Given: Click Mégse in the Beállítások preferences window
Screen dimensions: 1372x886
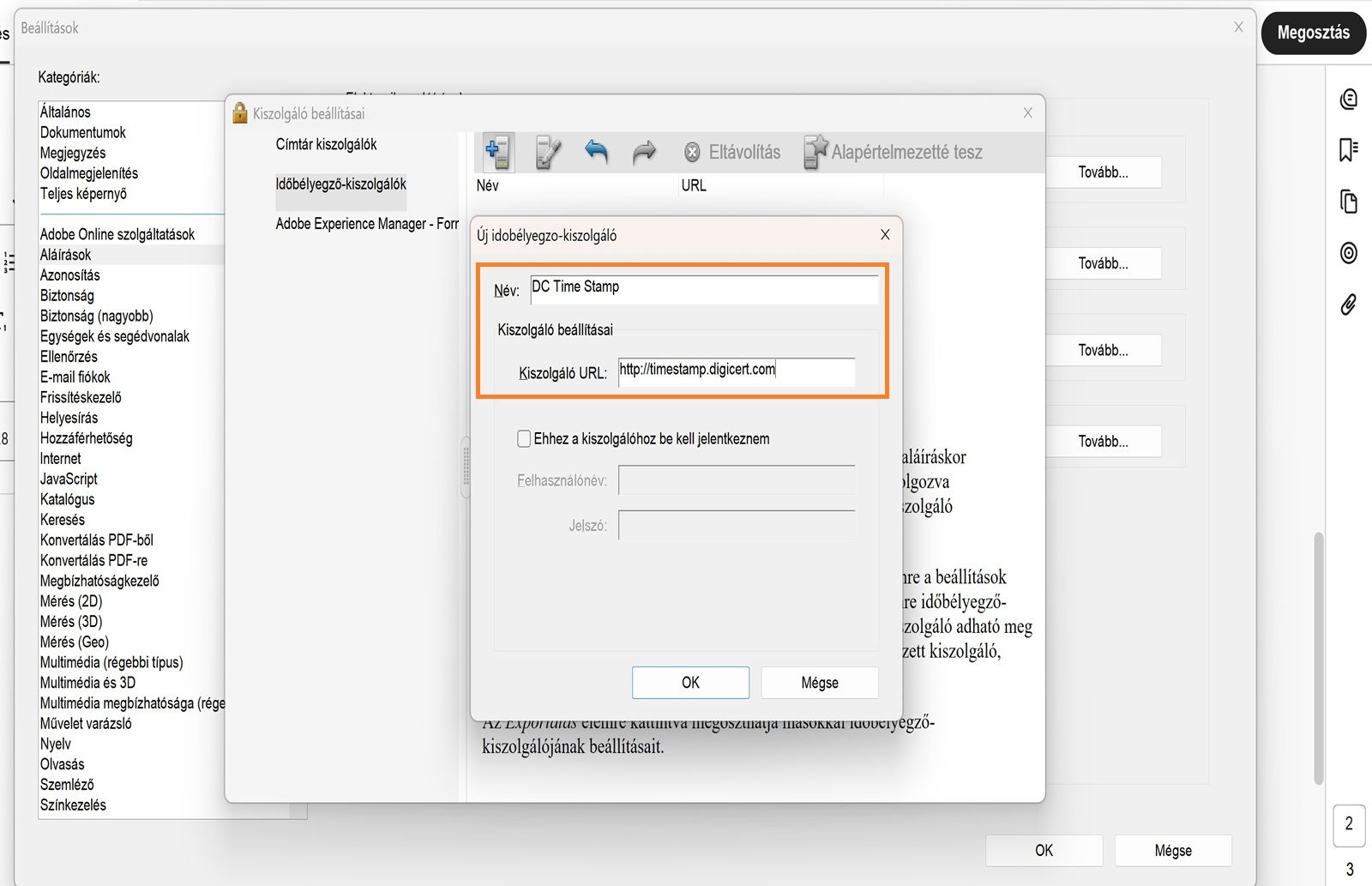Looking at the screenshot, I should 1173,850.
